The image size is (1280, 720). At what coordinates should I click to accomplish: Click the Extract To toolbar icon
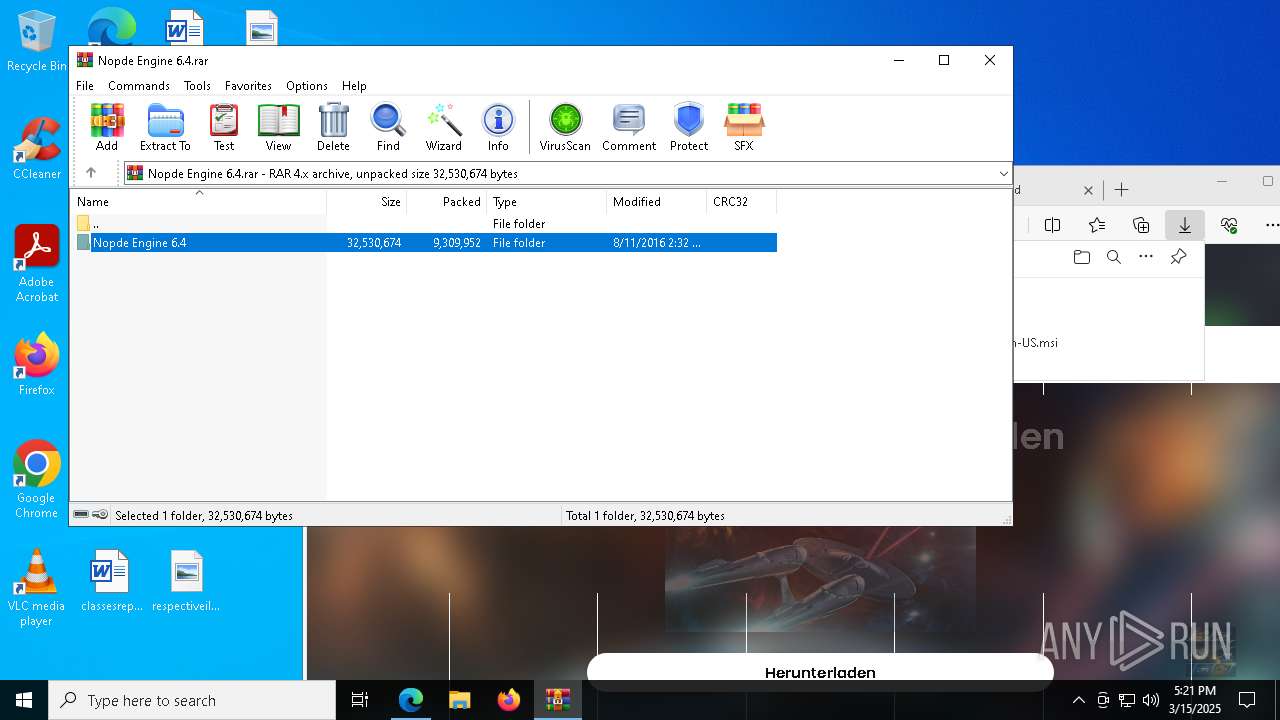coord(165,127)
